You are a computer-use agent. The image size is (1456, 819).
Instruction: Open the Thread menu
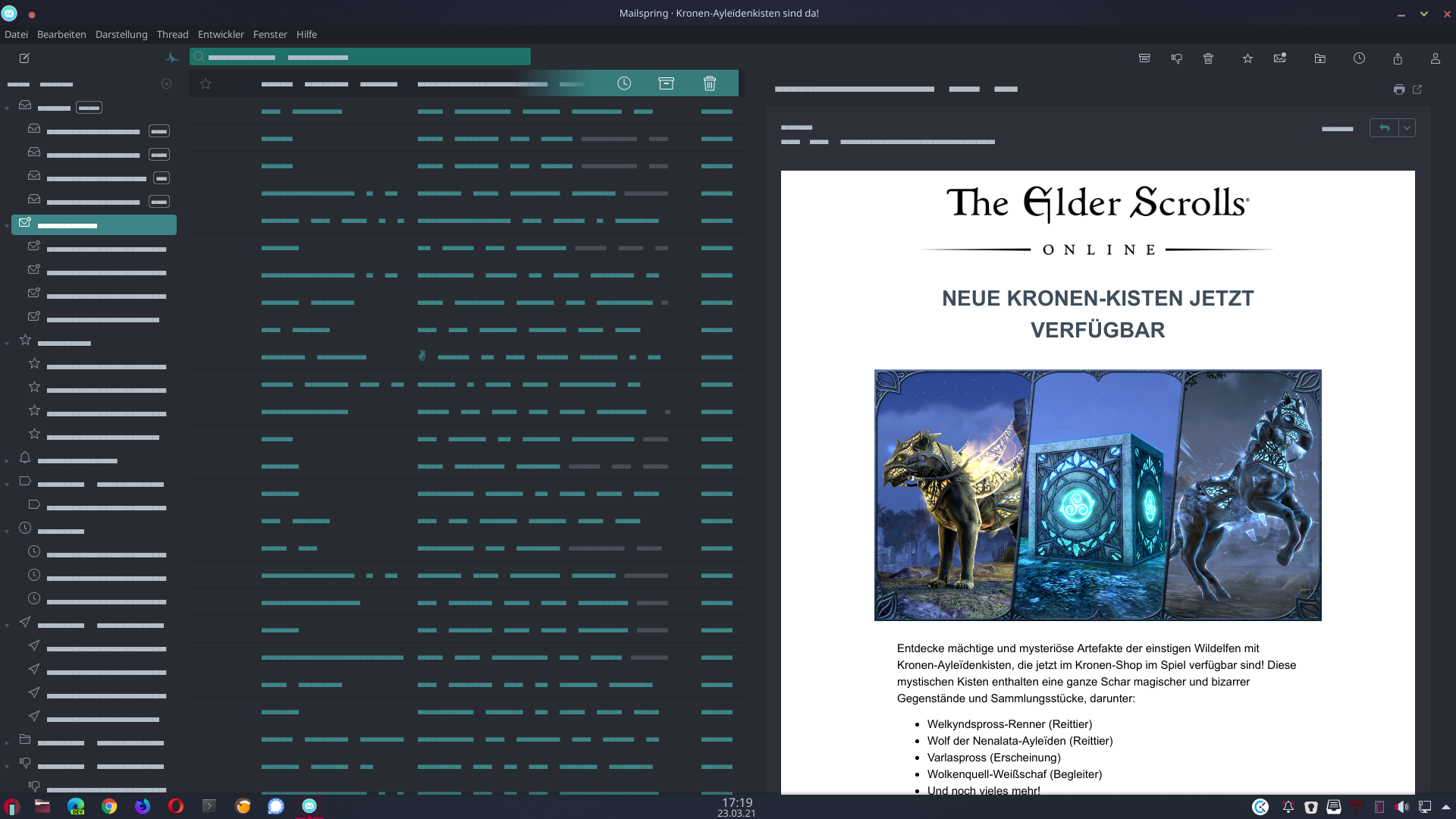[x=172, y=35]
